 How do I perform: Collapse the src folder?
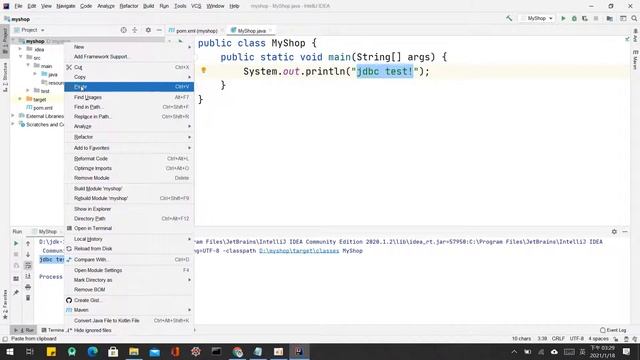(20, 58)
